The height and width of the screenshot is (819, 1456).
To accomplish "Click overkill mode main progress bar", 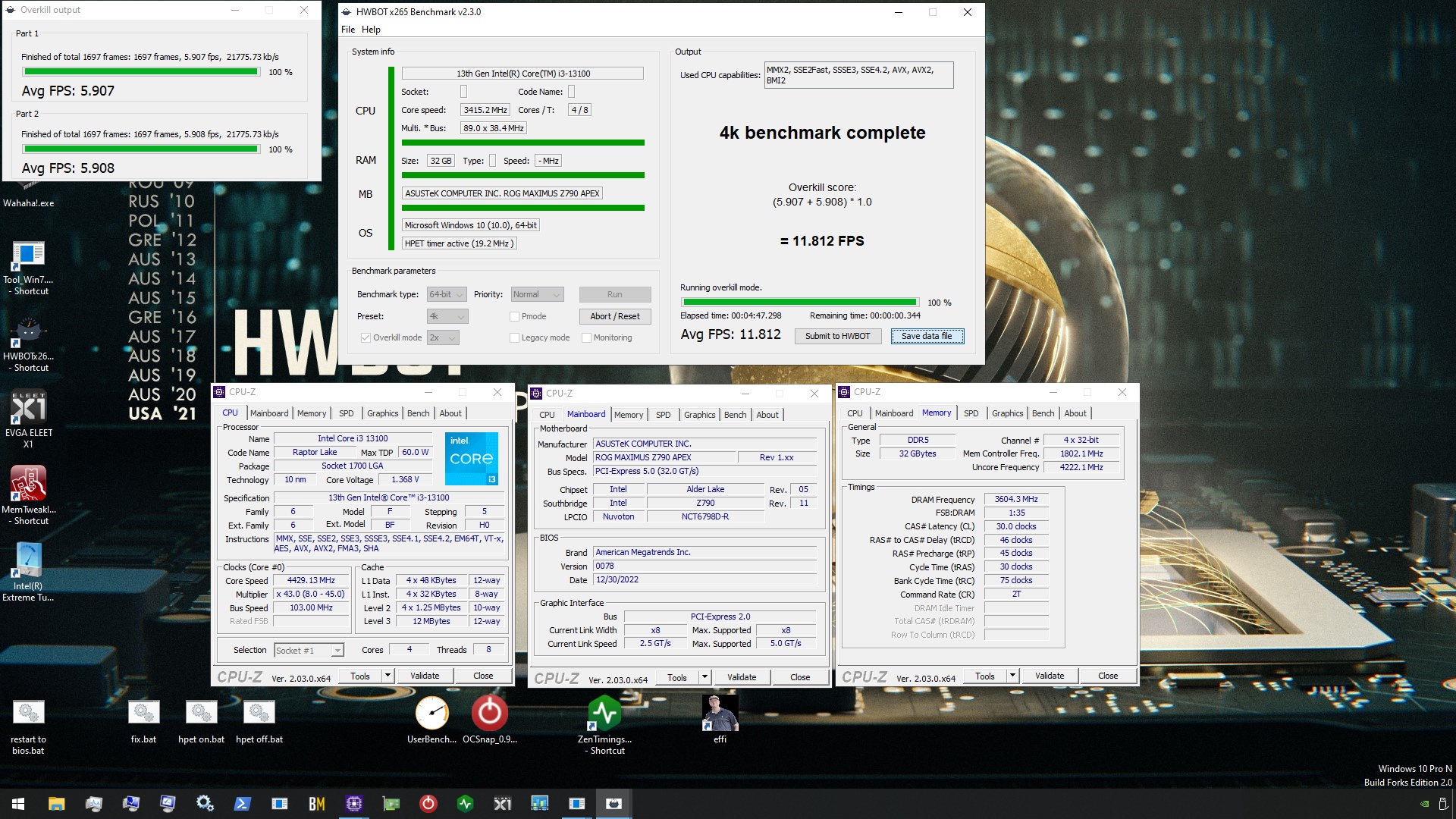I will [800, 303].
